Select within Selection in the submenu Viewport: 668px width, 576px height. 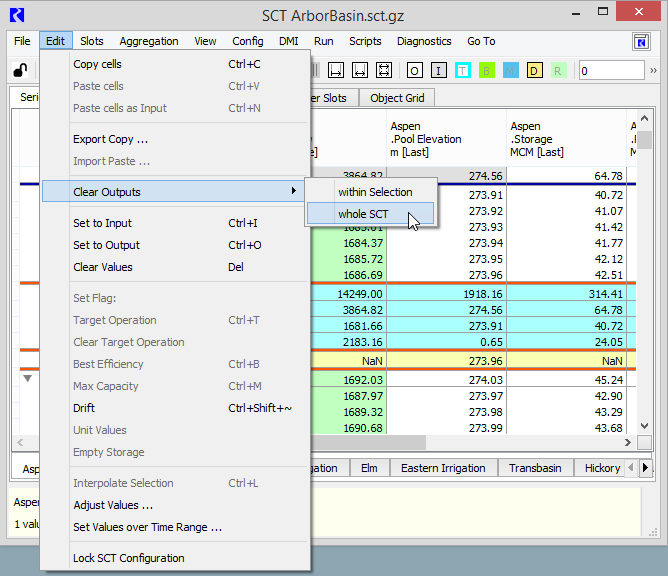[374, 191]
